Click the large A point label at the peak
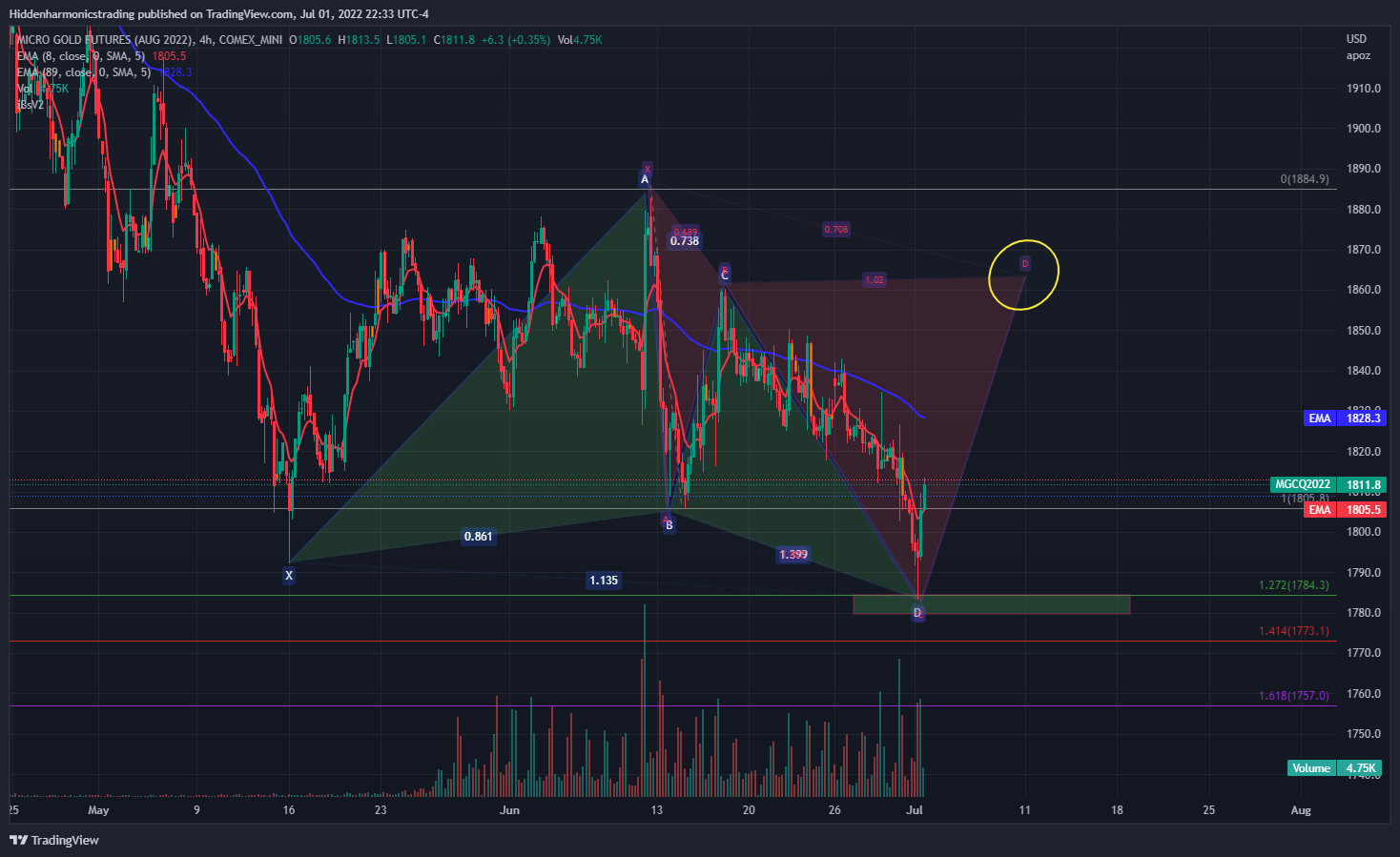1400x857 pixels. tap(645, 180)
